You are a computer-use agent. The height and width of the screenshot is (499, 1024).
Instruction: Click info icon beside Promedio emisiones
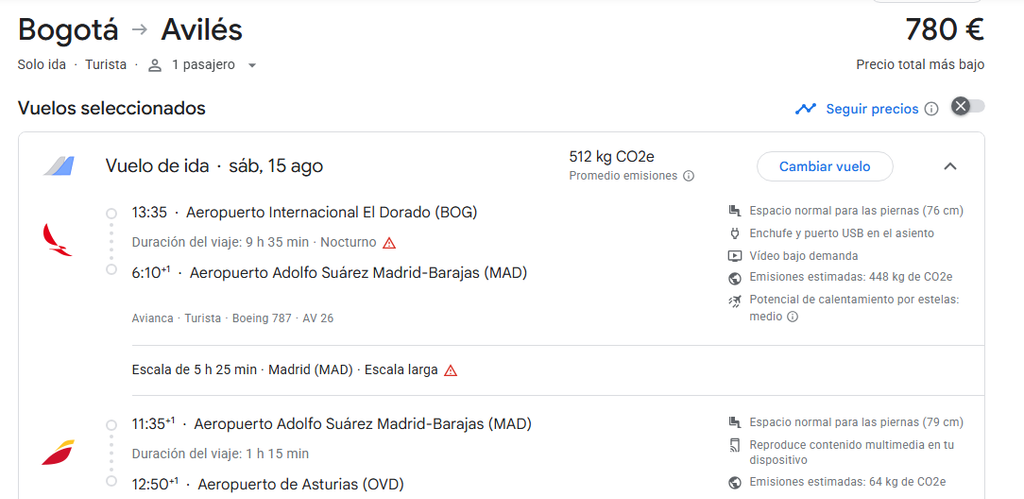[x=688, y=176]
